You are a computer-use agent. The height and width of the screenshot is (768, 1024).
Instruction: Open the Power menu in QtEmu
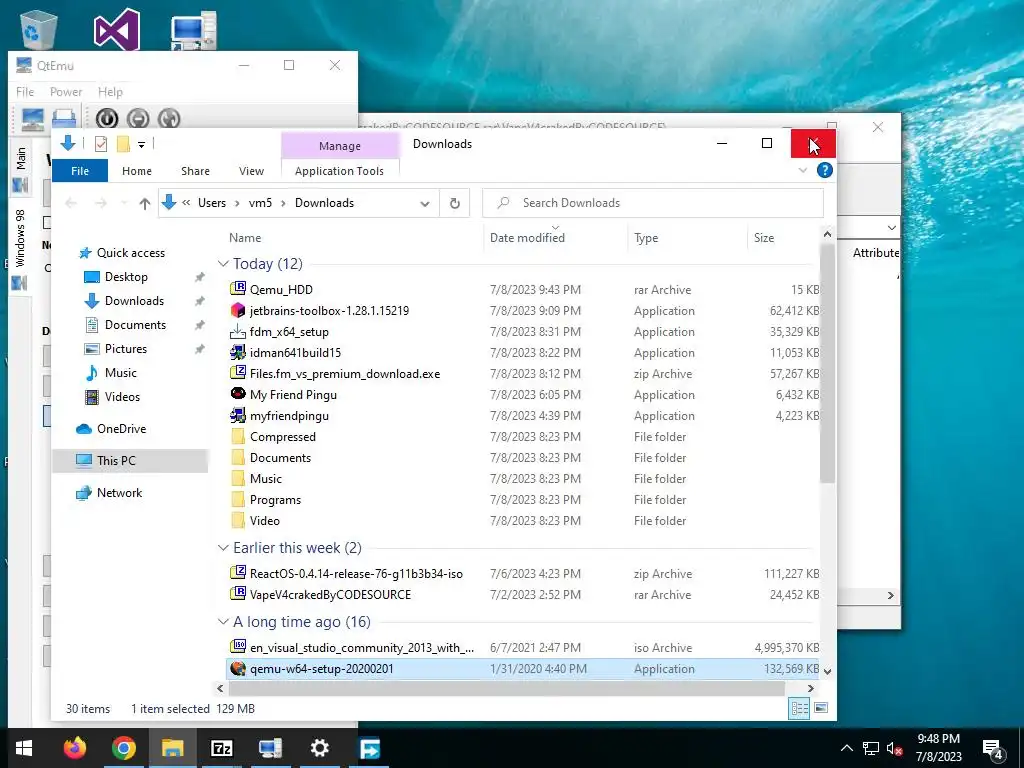point(66,91)
